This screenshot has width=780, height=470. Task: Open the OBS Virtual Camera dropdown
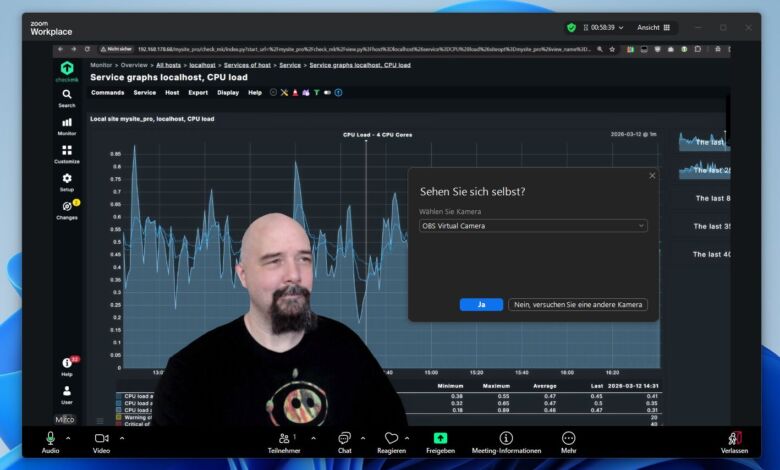[533, 226]
